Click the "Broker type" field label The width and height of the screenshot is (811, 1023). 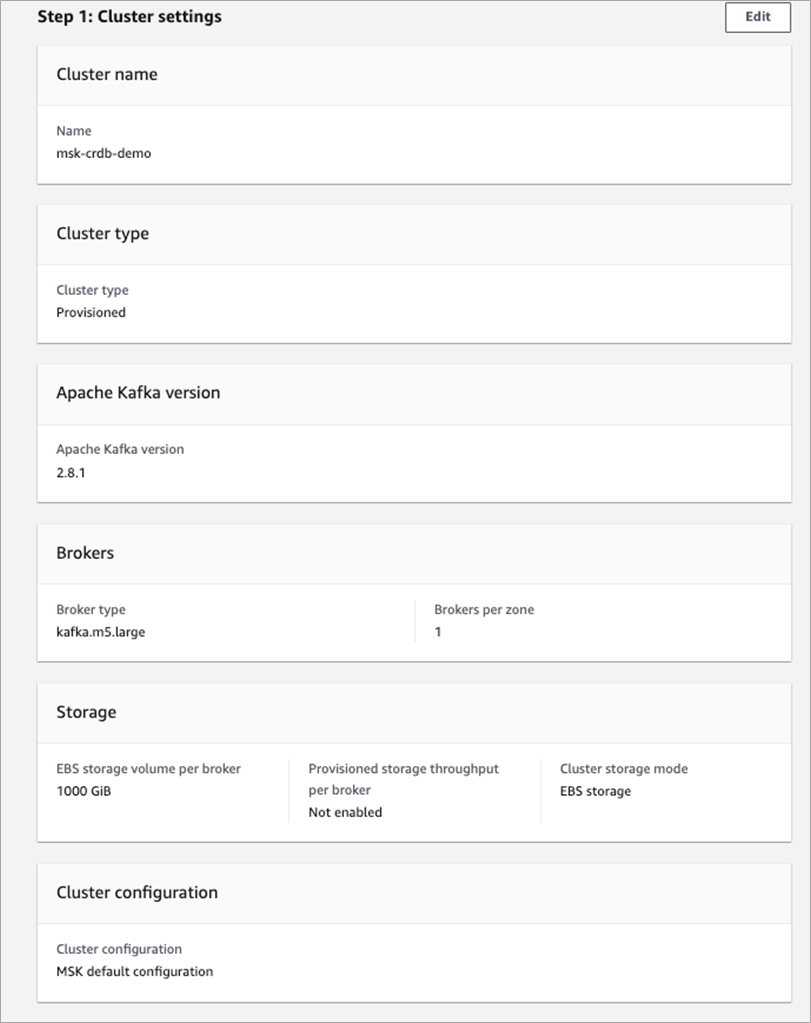pyautogui.click(x=91, y=610)
